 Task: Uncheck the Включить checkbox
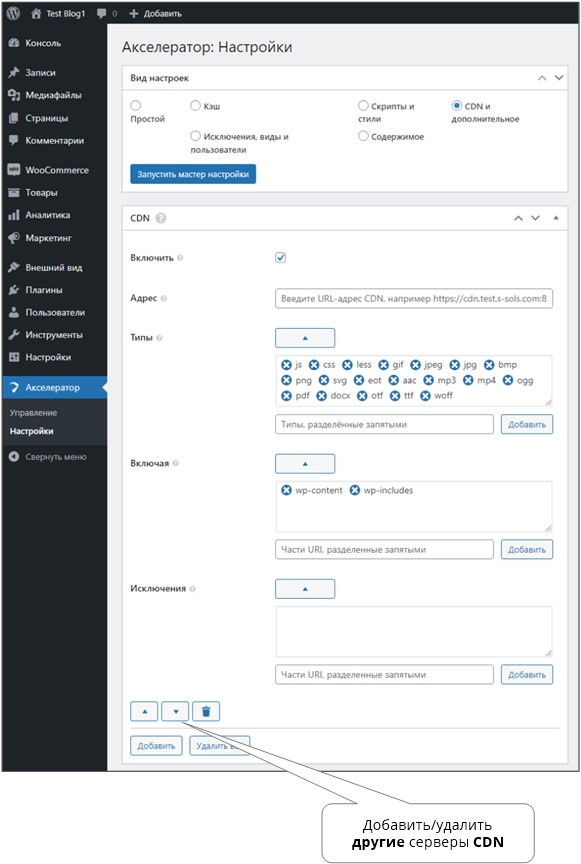point(281,257)
